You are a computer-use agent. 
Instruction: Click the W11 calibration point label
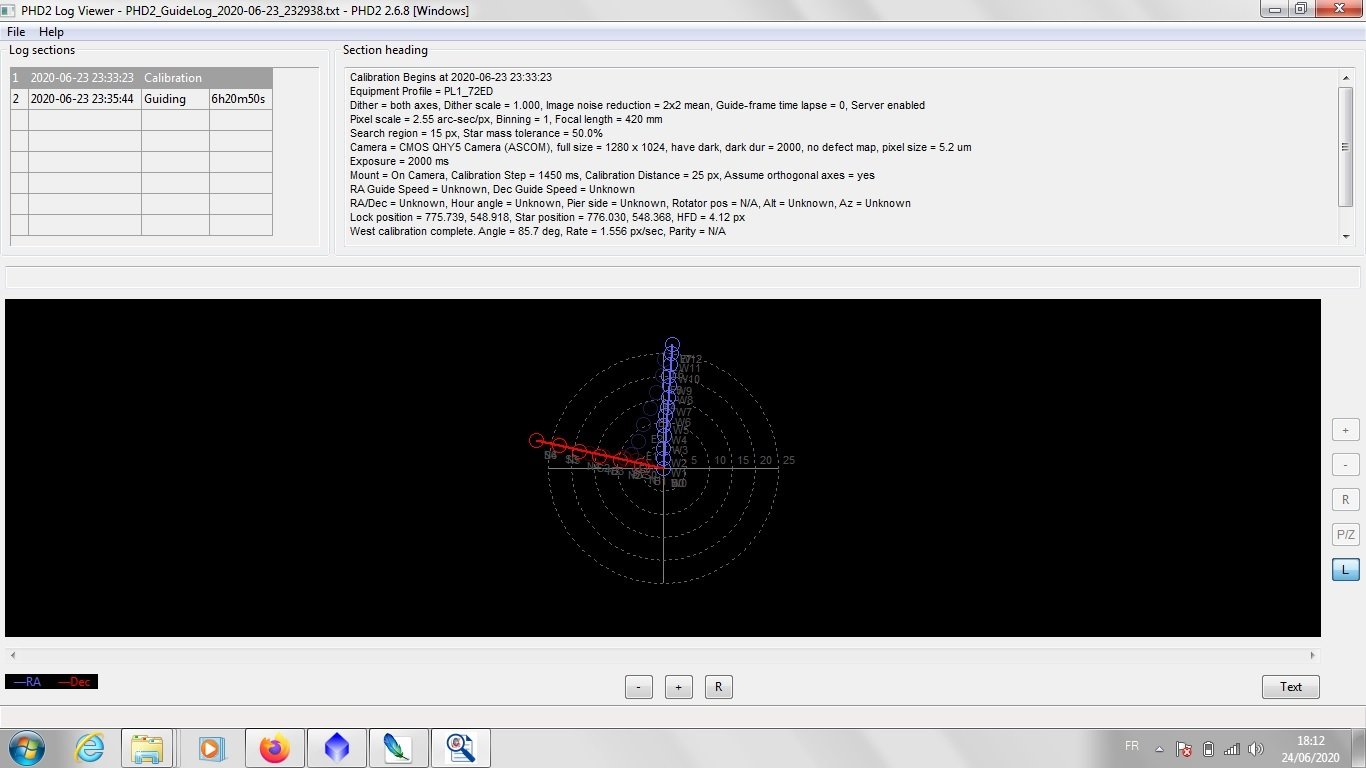pyautogui.click(x=691, y=368)
